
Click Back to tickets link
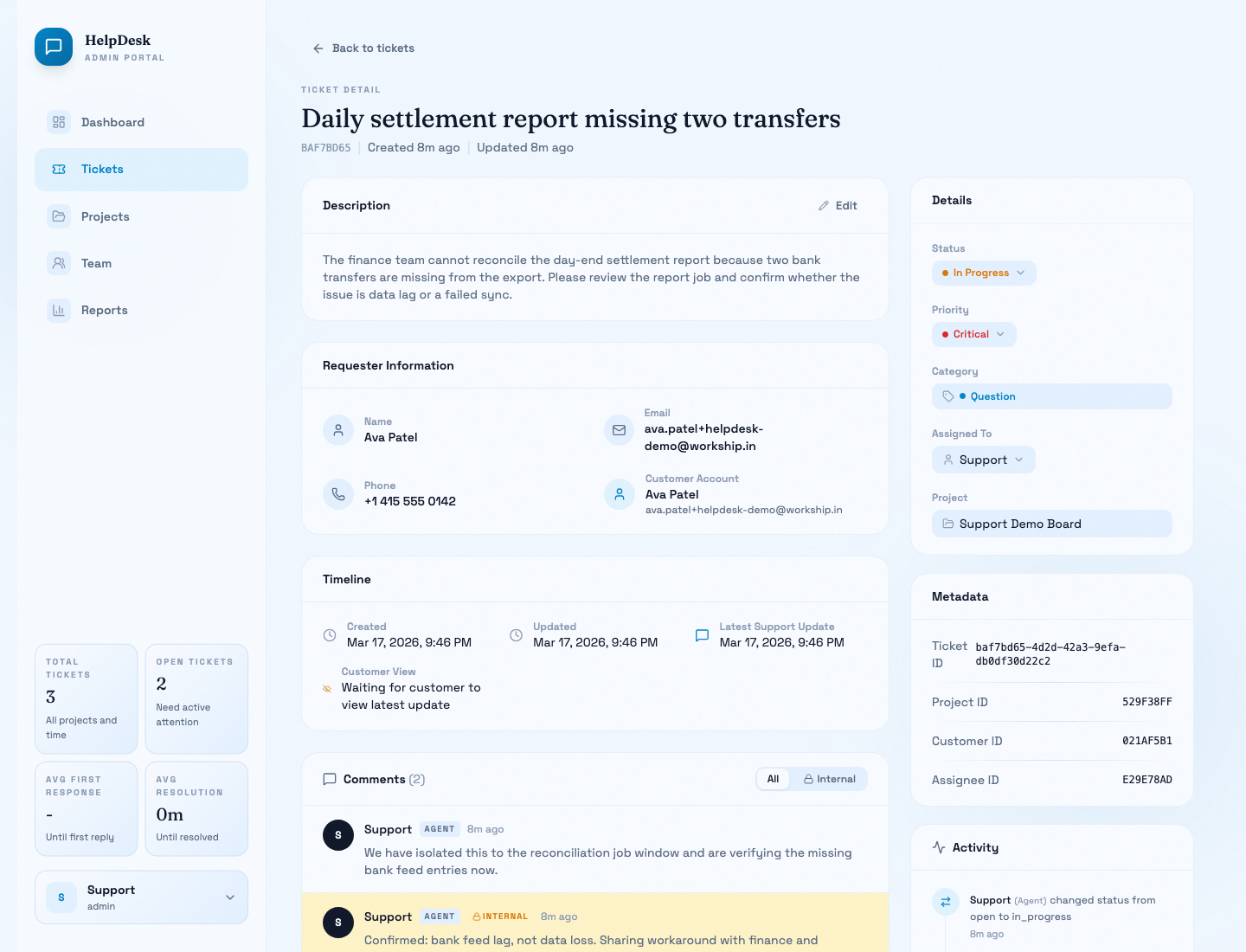363,48
